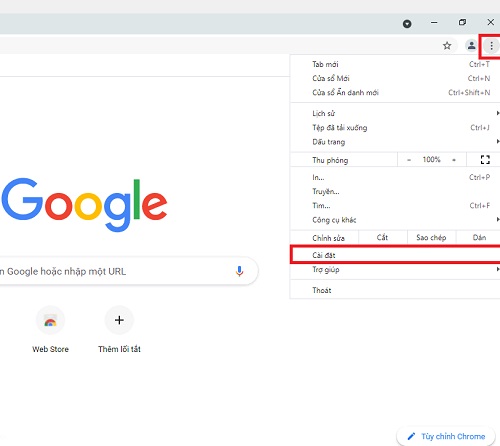Expand 'Công cụ khác' submenu

pos(395,220)
